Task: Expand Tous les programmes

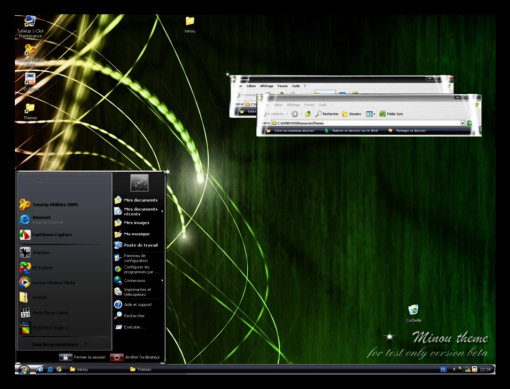Action: click(59, 344)
